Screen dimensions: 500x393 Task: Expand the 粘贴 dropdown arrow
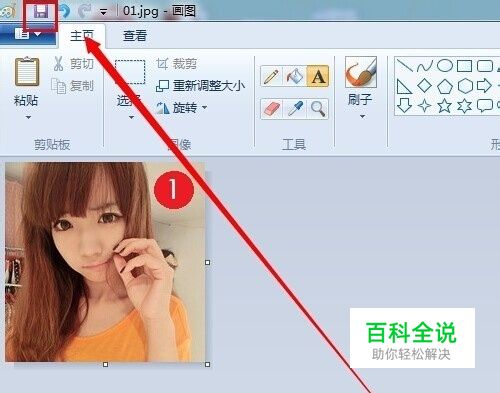(28, 117)
